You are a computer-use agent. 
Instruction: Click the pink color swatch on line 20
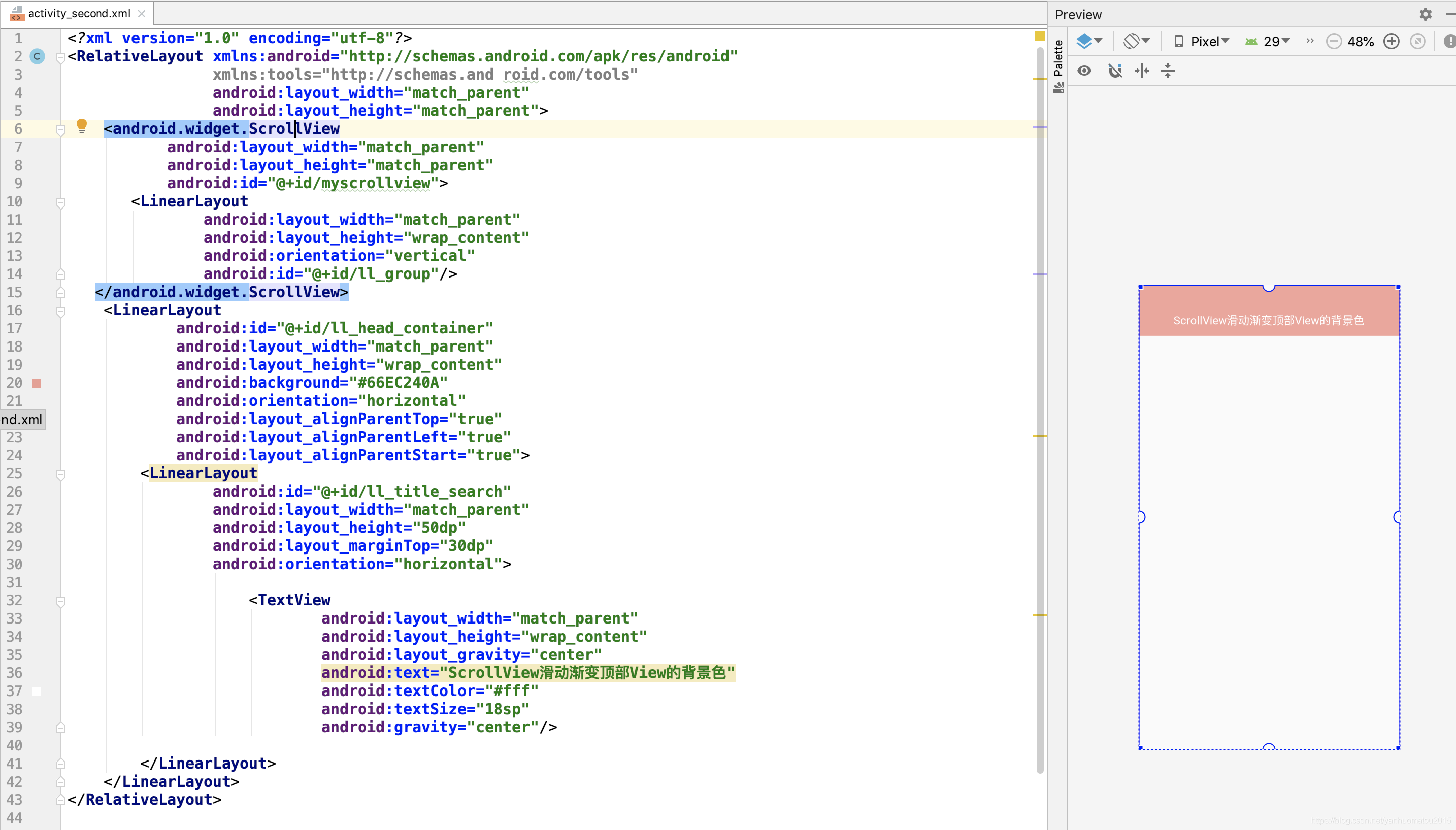point(37,383)
